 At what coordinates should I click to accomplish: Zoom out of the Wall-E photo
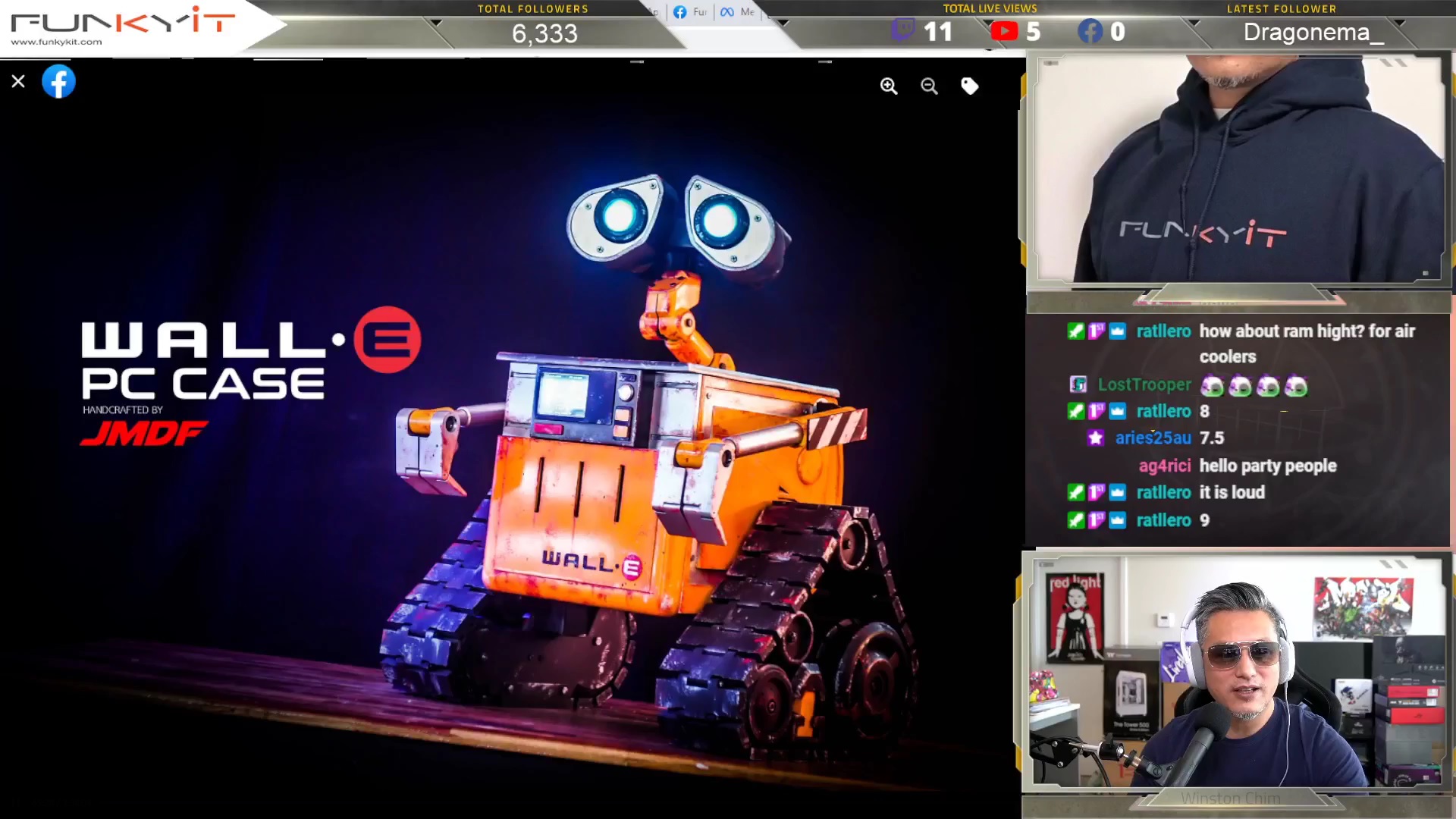click(x=929, y=86)
